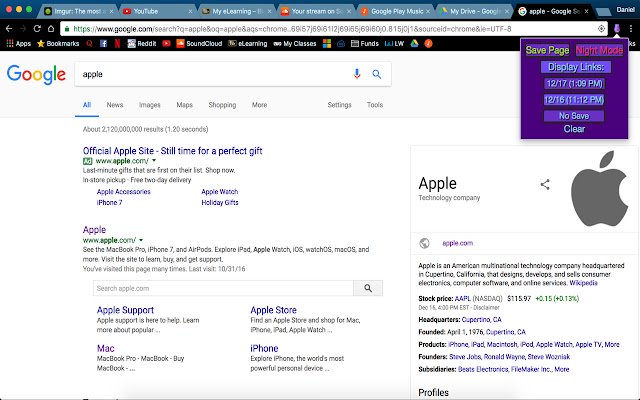Open the Facebook bookmark icon
Screen dimensions: 640x400
pos(103,43)
